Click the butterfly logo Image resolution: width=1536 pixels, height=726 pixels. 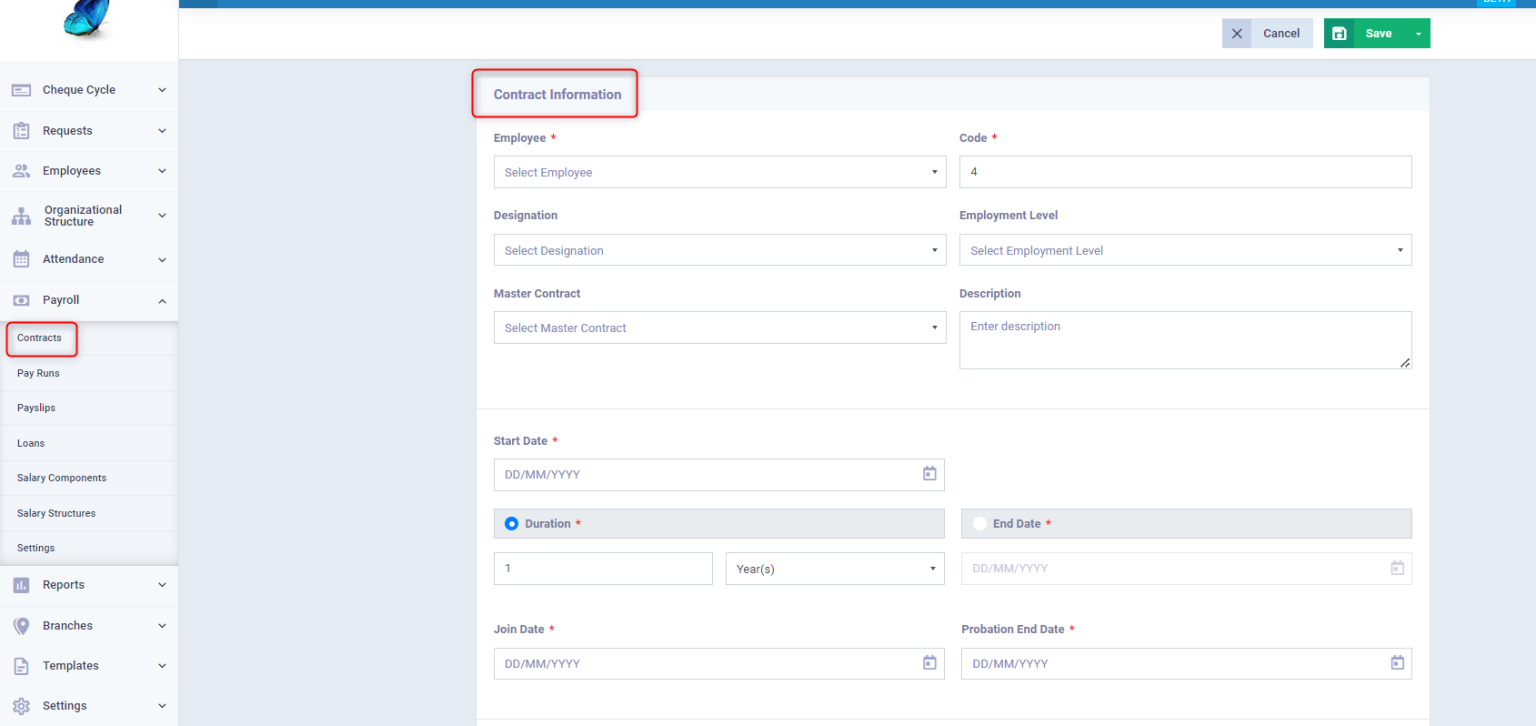(86, 19)
